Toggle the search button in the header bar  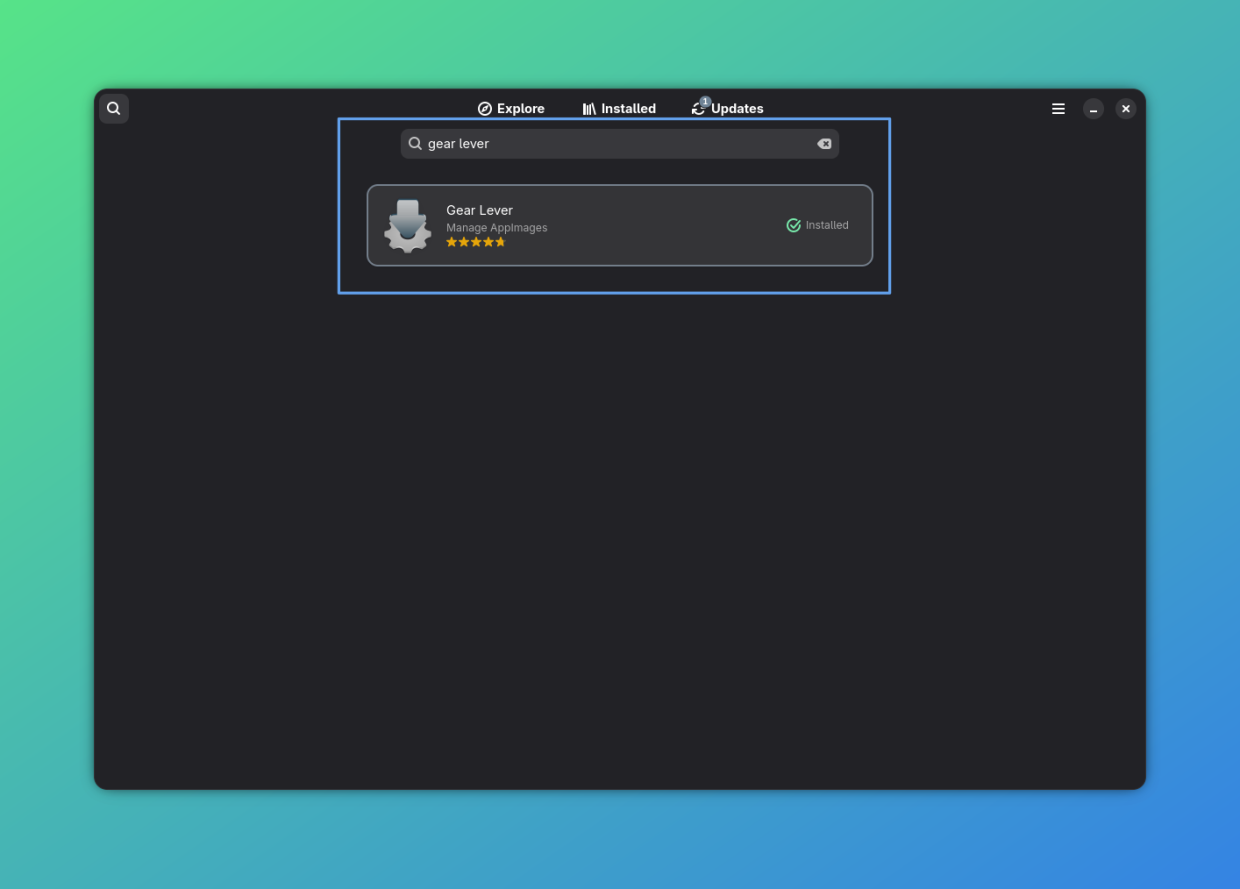tap(114, 108)
